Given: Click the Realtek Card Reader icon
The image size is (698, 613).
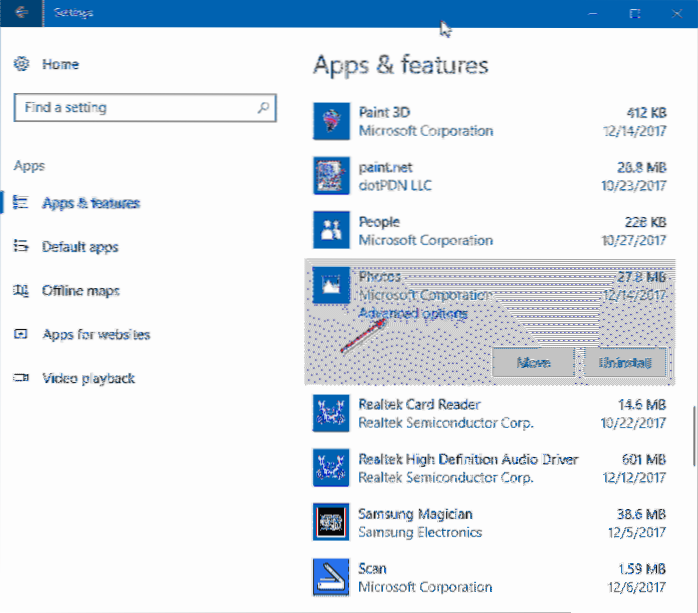Looking at the screenshot, I should pyautogui.click(x=331, y=413).
